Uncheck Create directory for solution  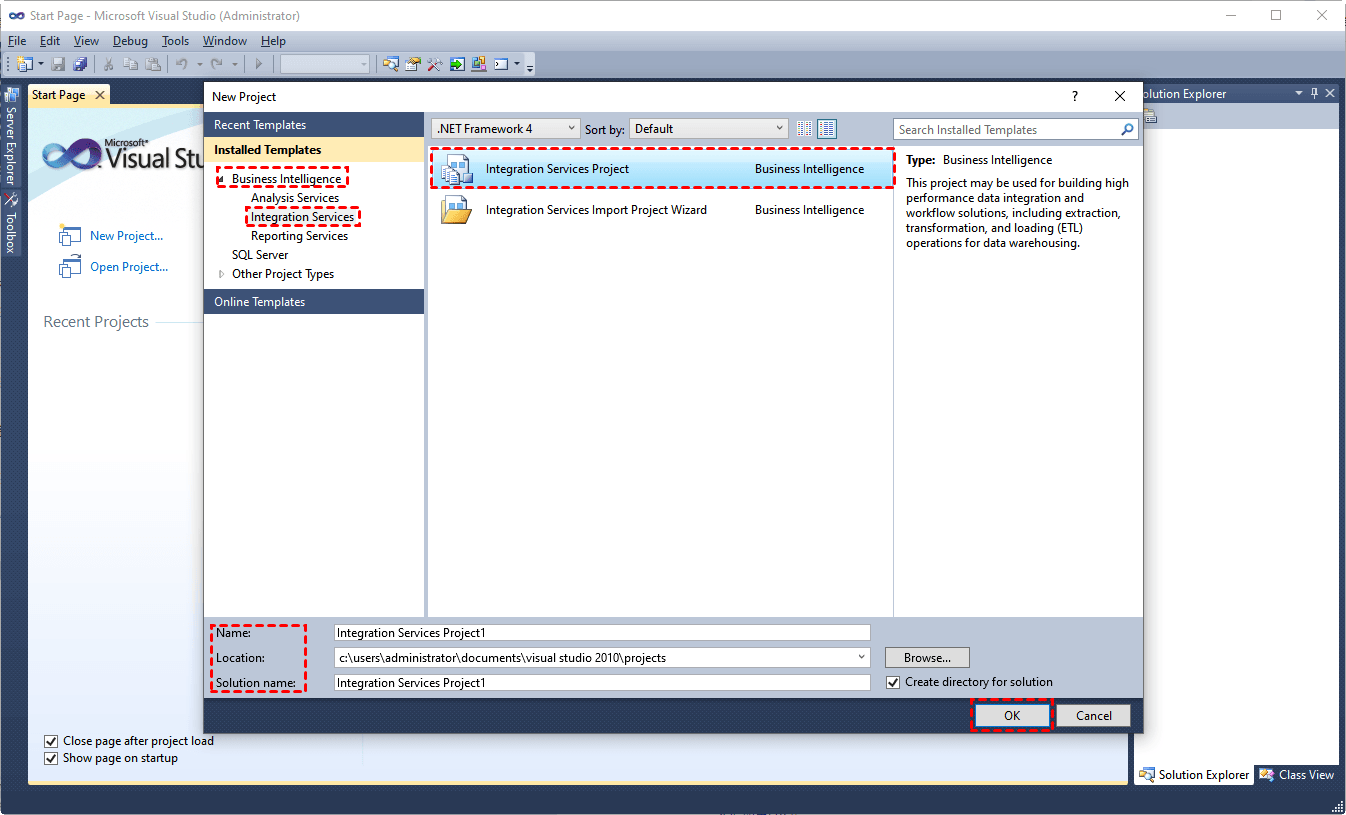click(x=893, y=682)
